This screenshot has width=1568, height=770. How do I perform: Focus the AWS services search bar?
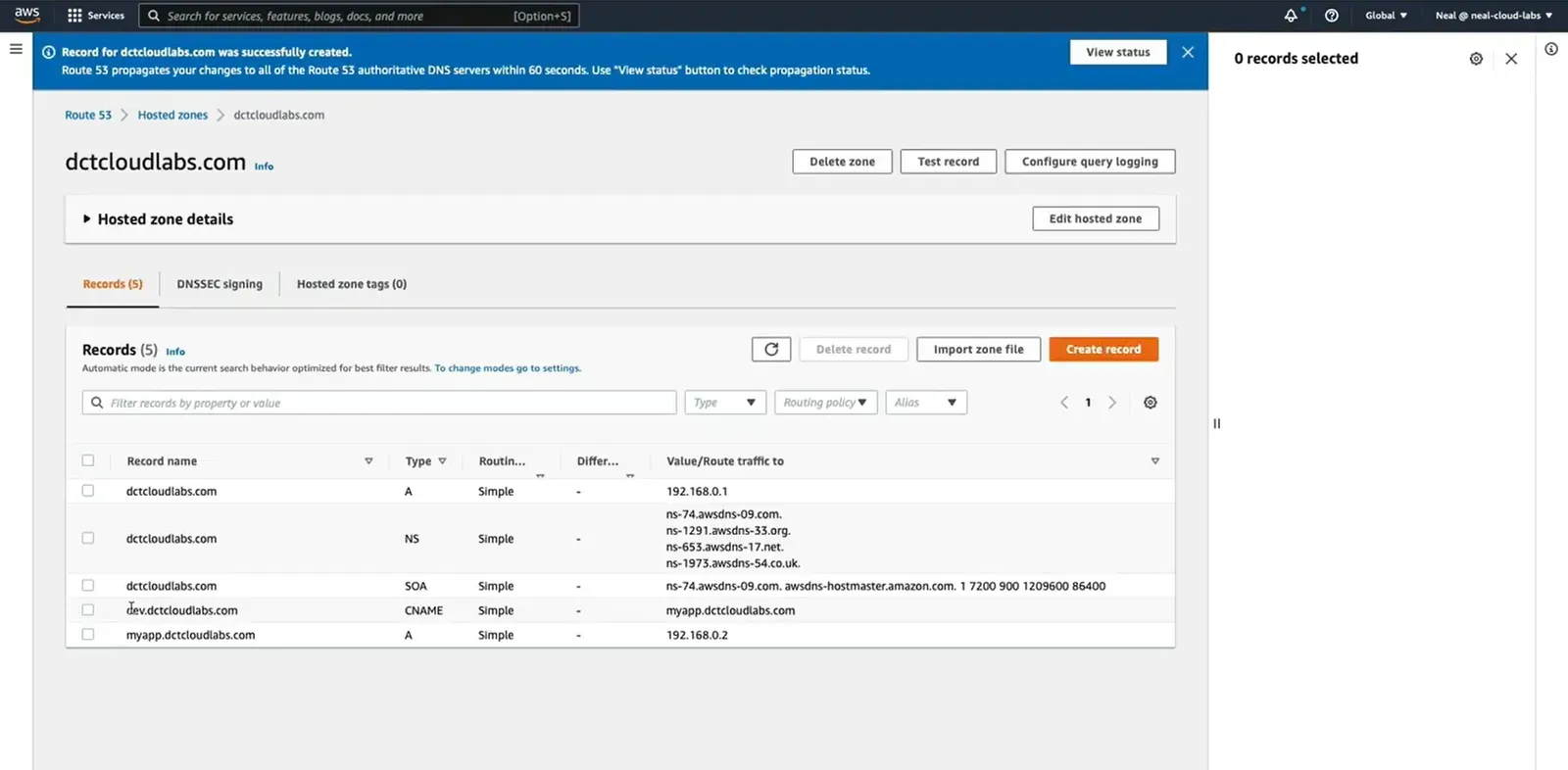(359, 16)
